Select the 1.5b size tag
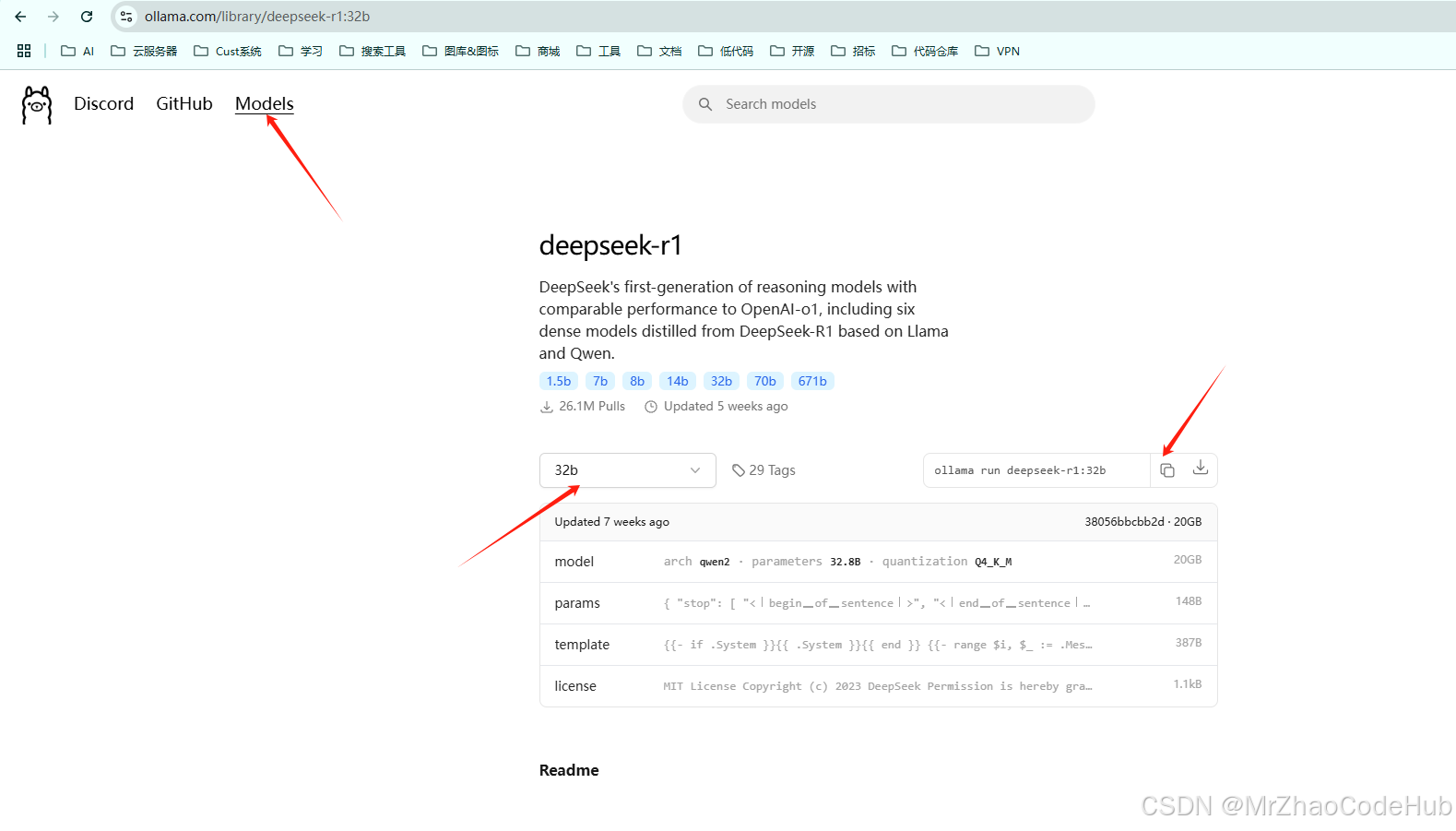Viewport: 1456px width, 831px height. point(559,381)
